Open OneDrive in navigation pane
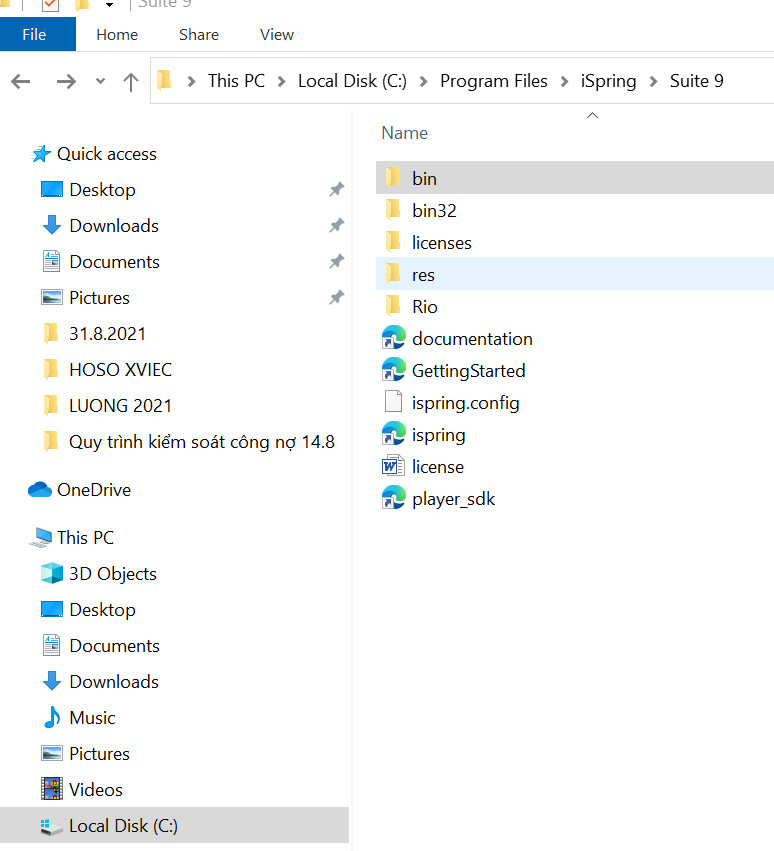Screen dimensions: 774x851 (x=93, y=490)
